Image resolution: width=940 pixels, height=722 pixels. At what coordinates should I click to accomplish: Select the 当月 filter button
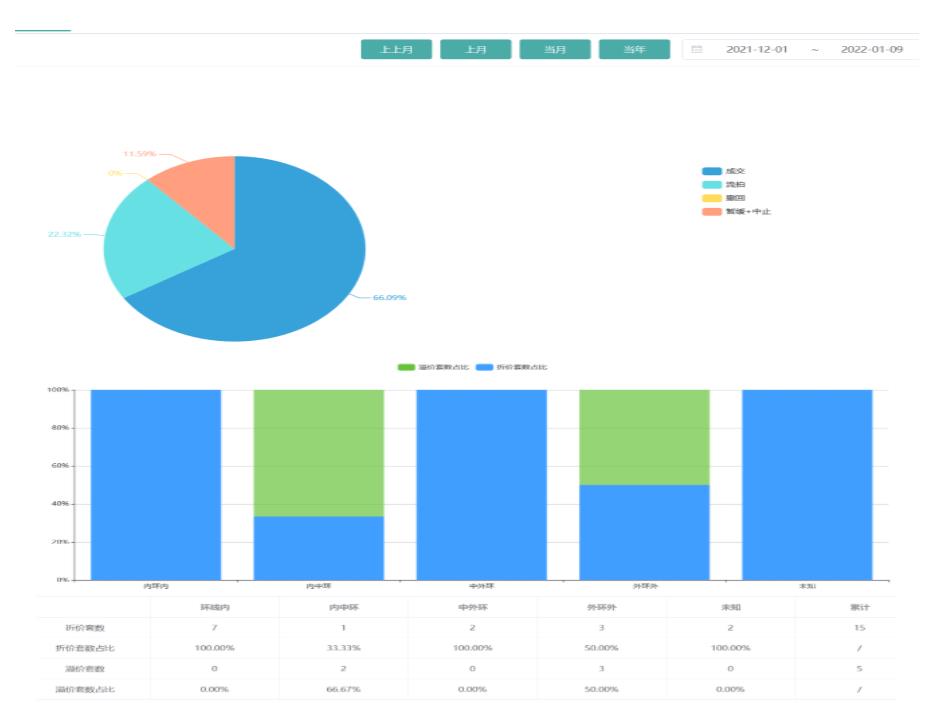coord(555,50)
